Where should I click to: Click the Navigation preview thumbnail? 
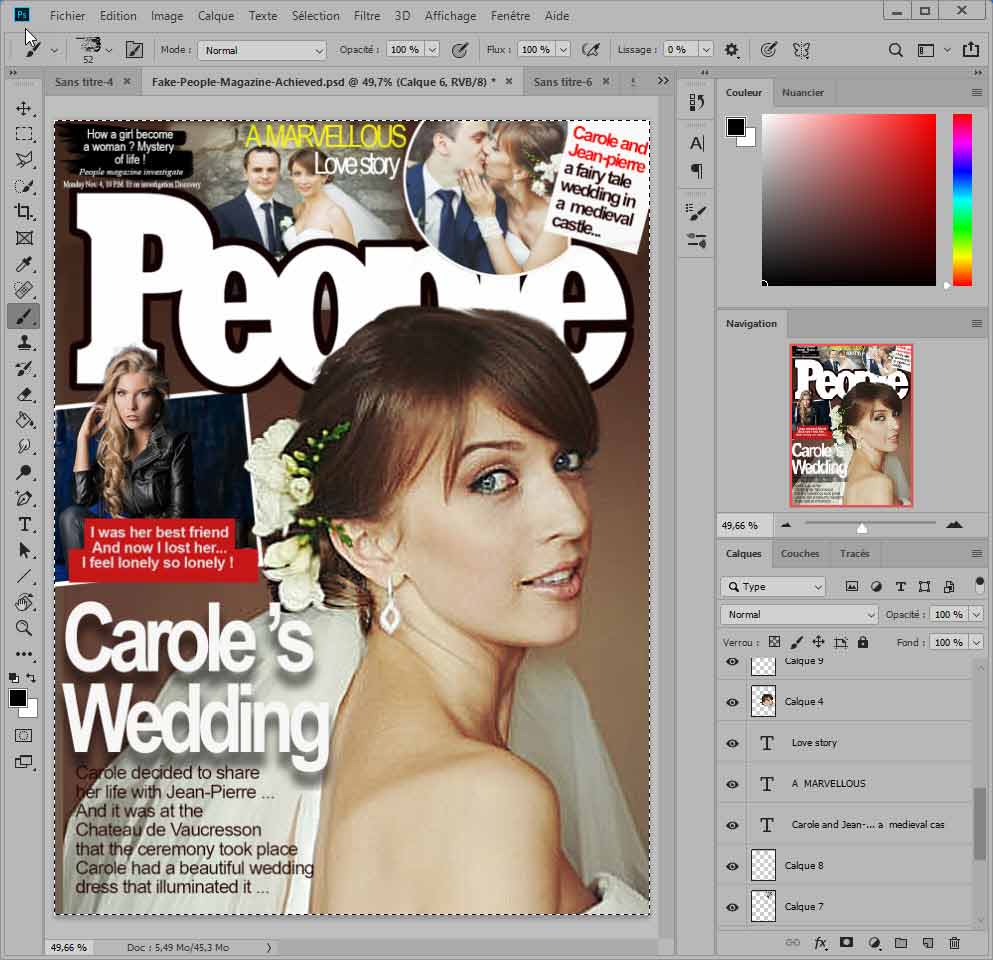(x=851, y=426)
